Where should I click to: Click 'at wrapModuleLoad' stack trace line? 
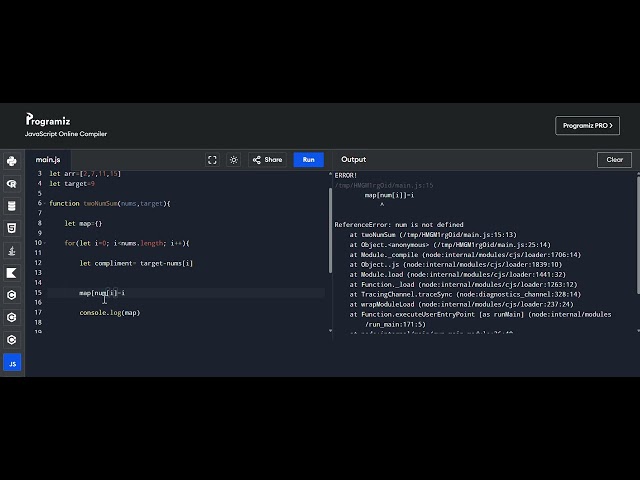pos(461,304)
